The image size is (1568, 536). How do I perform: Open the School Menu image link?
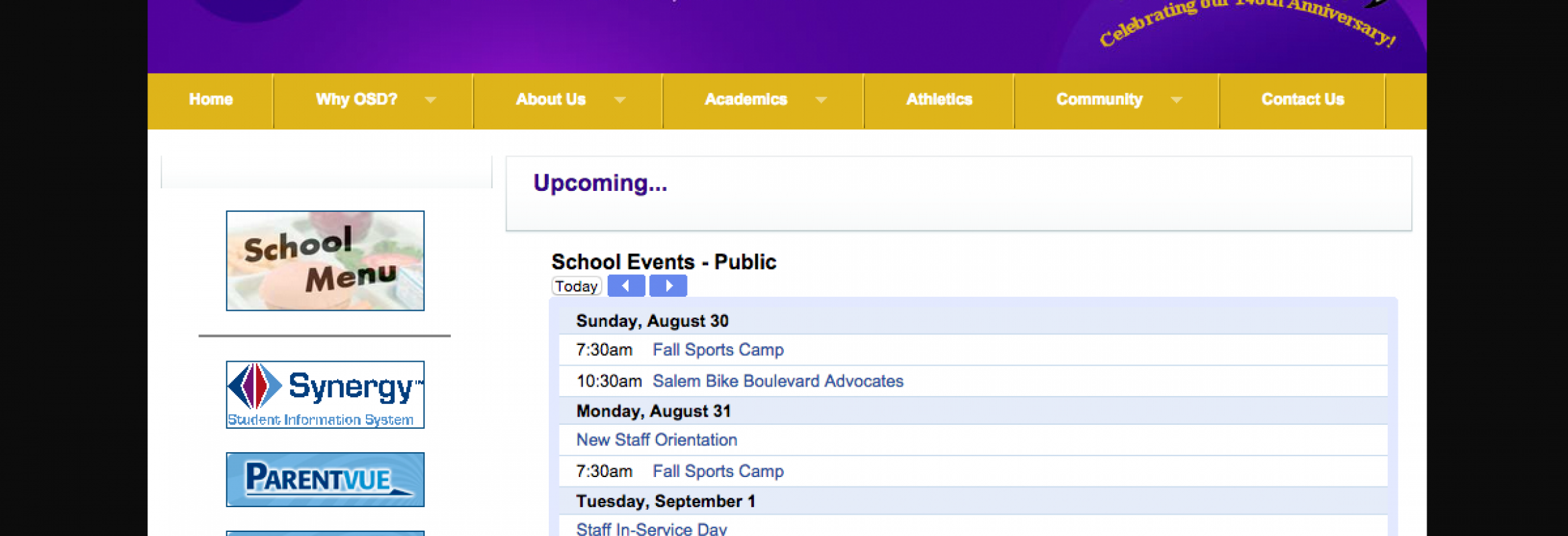coord(325,261)
